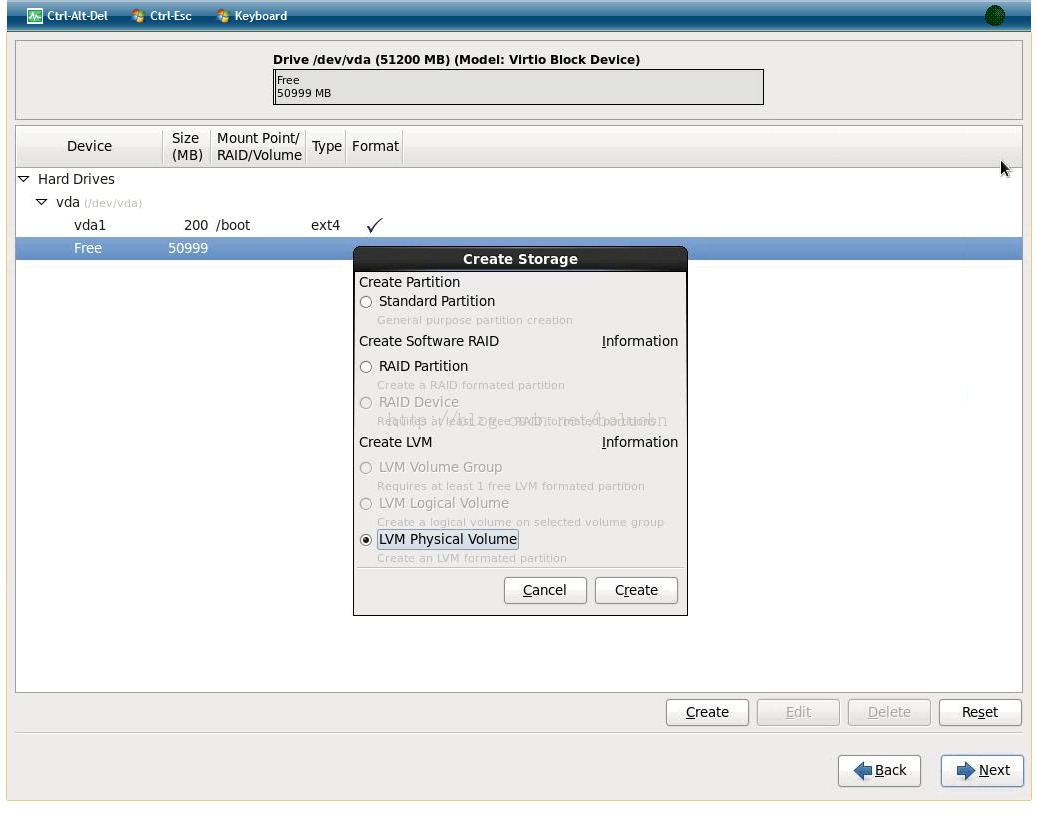Click Mount Point/RAID/Volume column header
Image resolution: width=1038 pixels, height=819 pixels.
259,146
